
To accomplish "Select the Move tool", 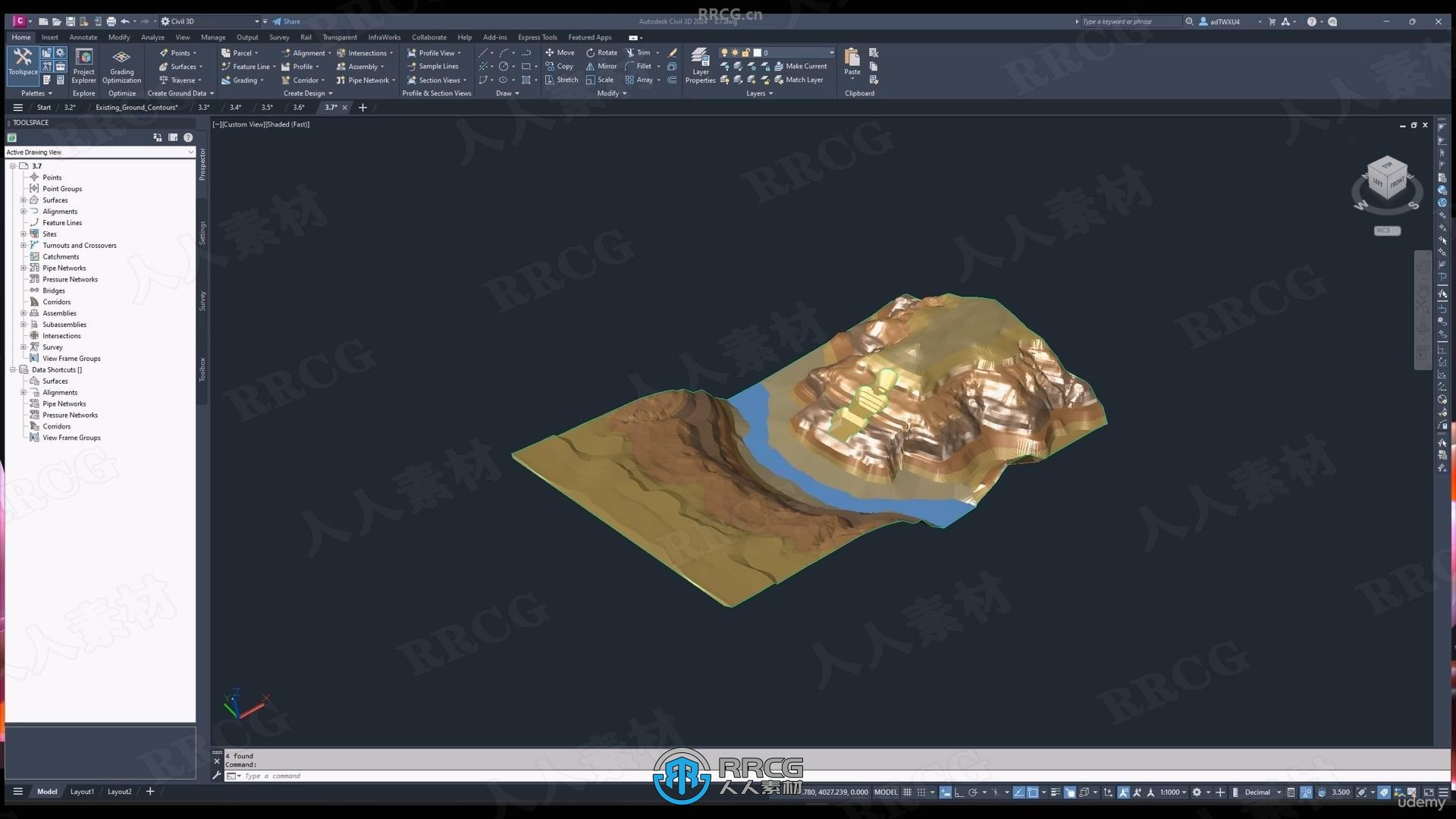I will (x=560, y=53).
